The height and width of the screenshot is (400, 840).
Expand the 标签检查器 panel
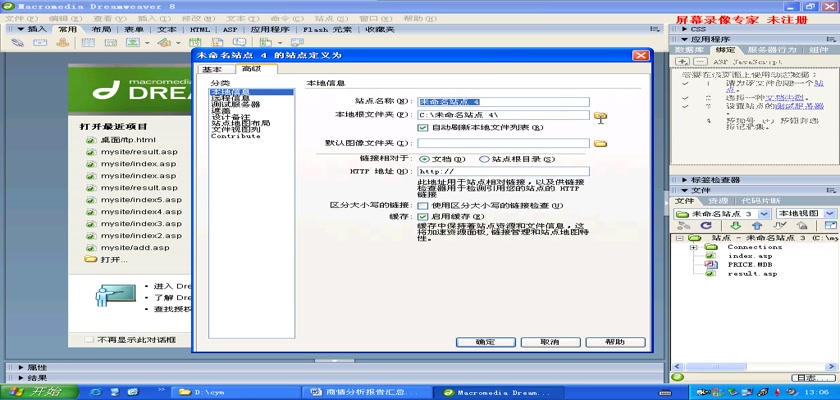(x=684, y=180)
